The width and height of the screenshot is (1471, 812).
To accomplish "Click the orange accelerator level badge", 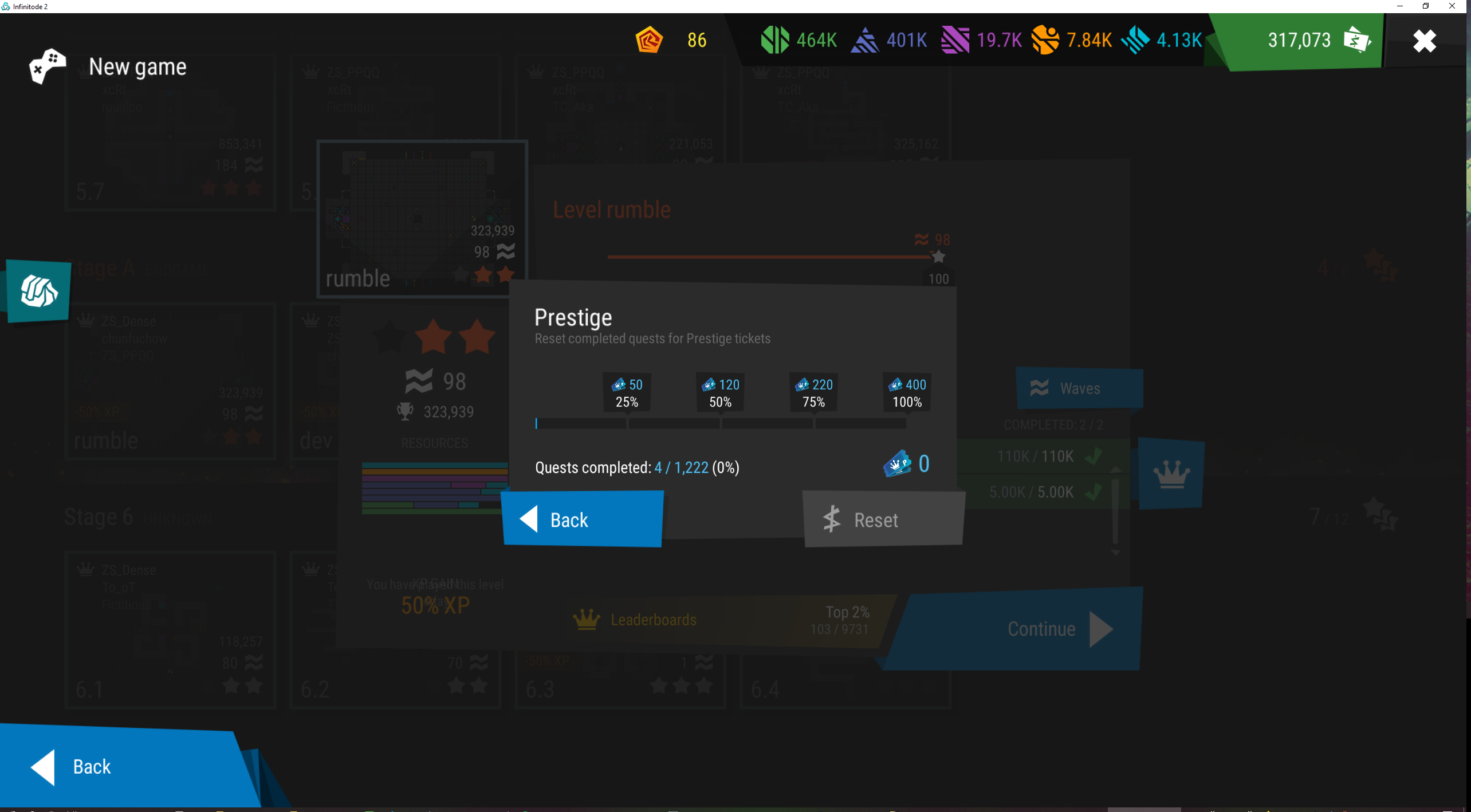I will click(649, 40).
